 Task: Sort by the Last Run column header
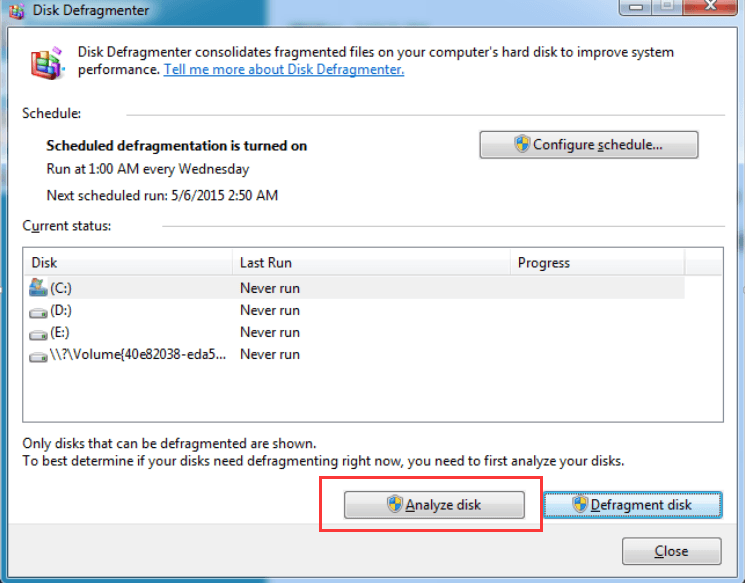point(370,263)
